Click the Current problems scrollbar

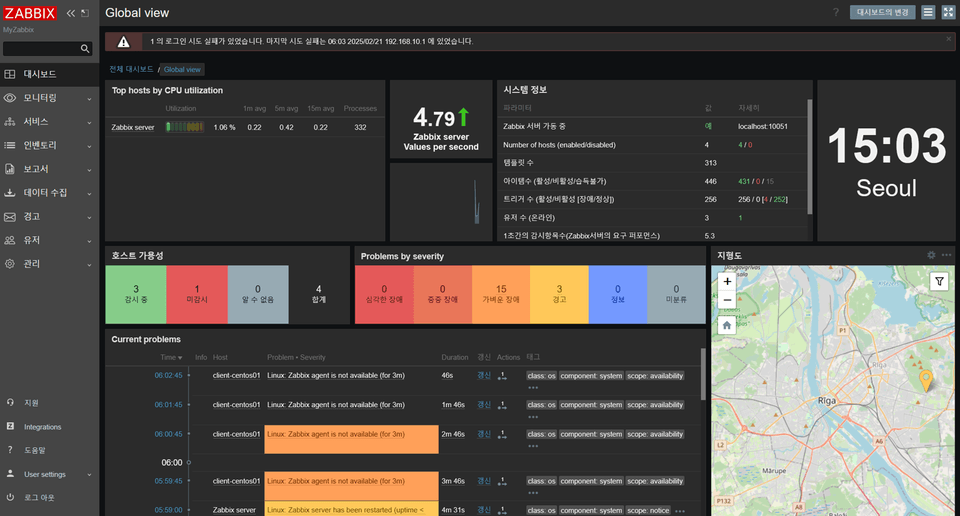[703, 373]
